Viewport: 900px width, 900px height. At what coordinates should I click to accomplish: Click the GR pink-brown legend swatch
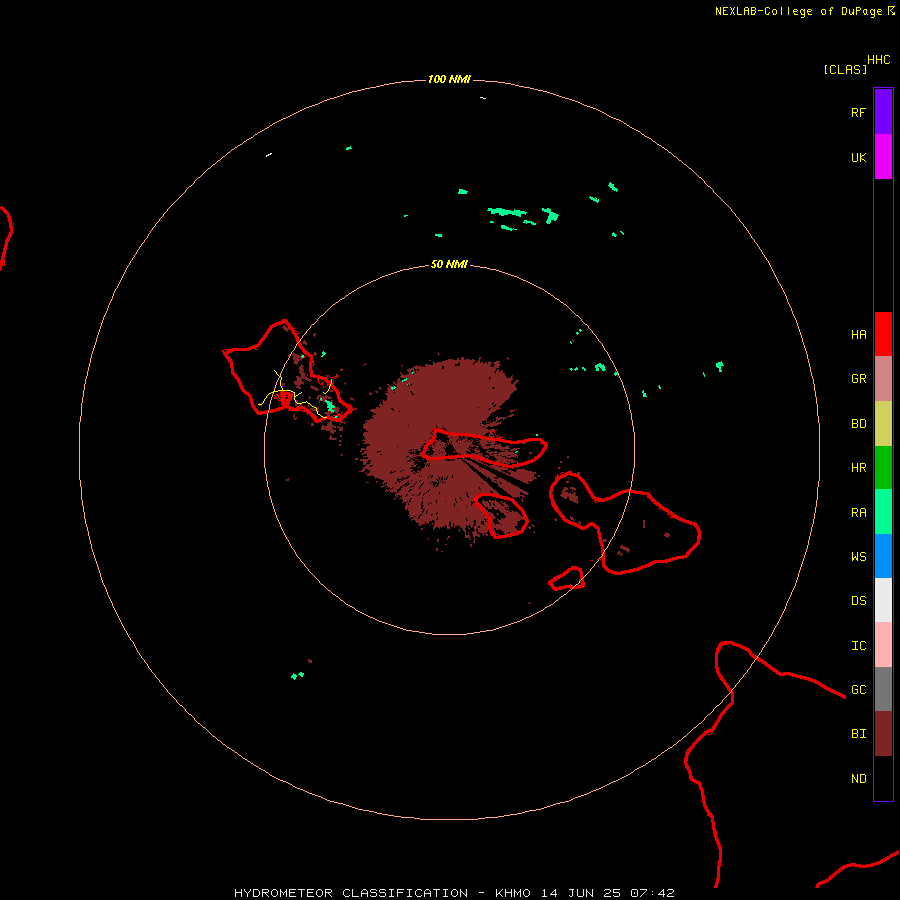click(883, 379)
